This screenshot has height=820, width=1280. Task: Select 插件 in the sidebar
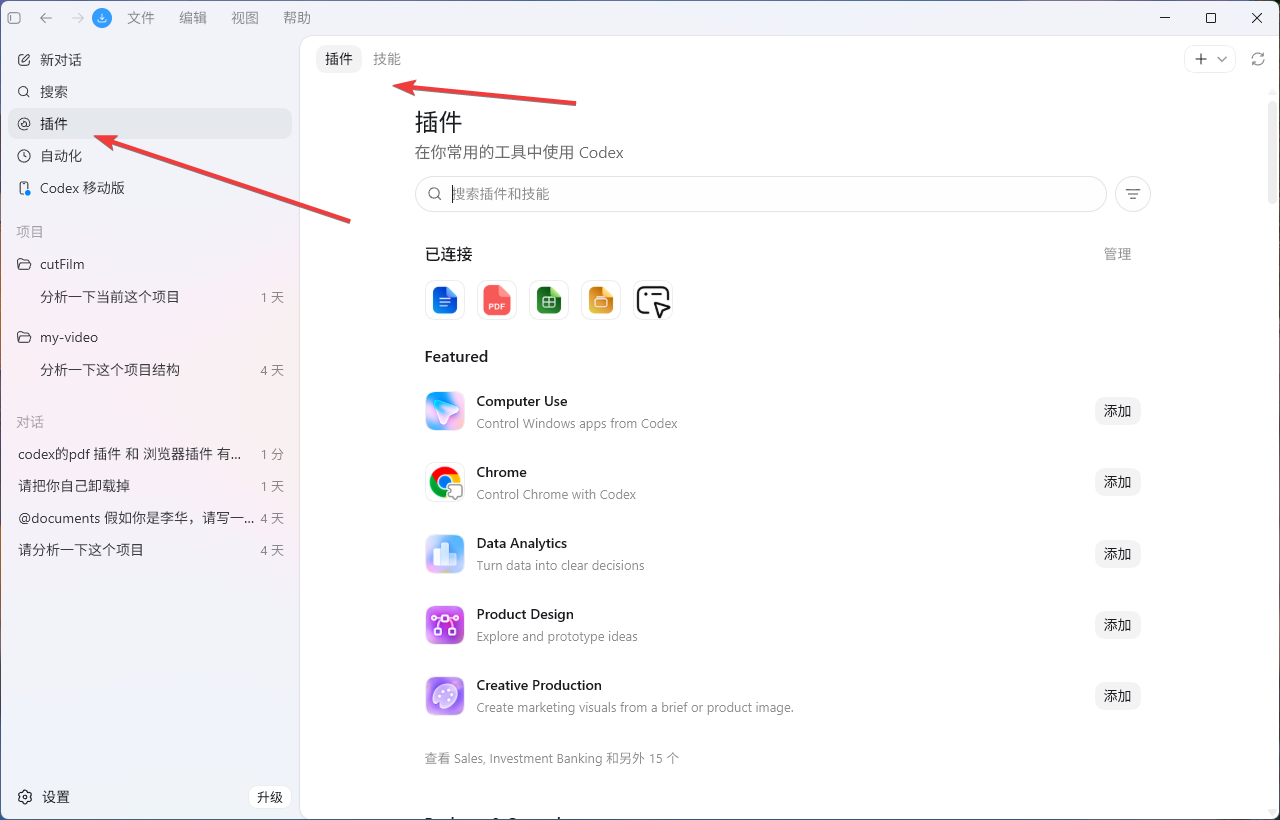[x=150, y=124]
